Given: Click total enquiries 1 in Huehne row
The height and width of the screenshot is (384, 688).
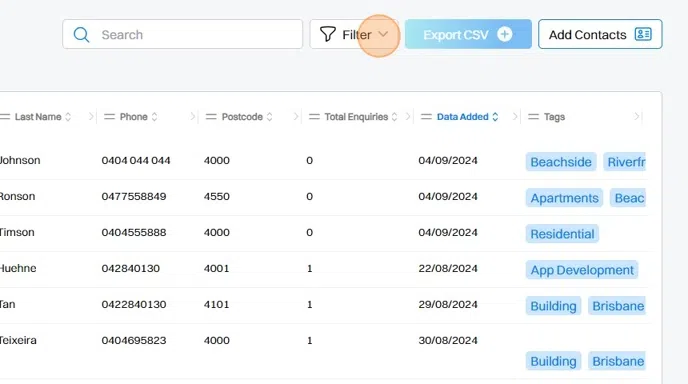Looking at the screenshot, I should tap(309, 269).
